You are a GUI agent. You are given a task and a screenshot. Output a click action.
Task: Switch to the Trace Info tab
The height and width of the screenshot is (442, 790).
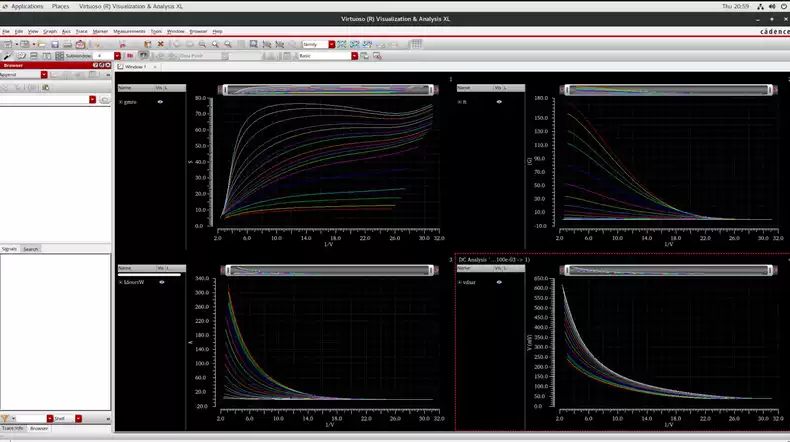tap(13, 428)
